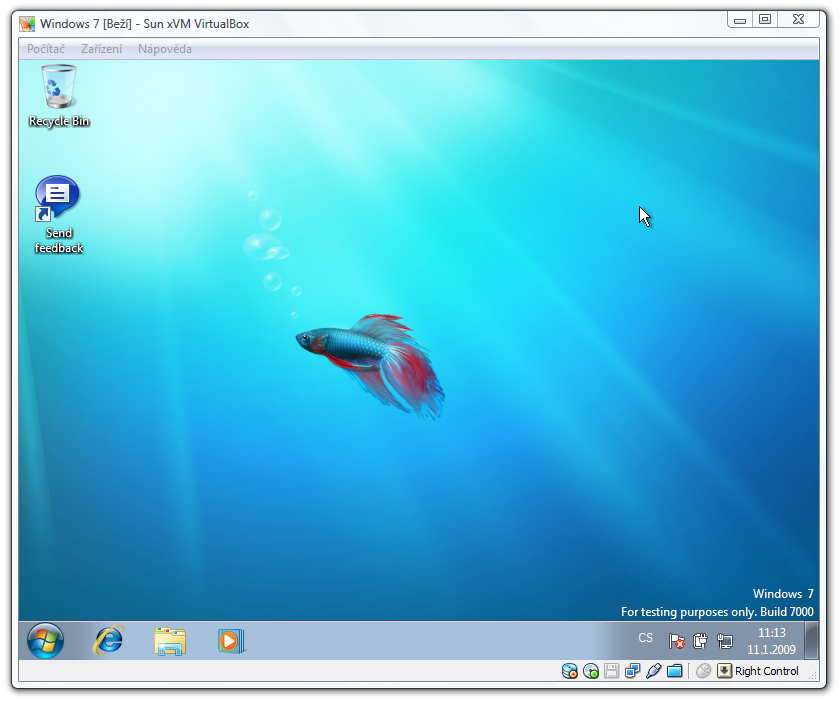The width and height of the screenshot is (840, 701).
Task: Click the CD/DVD activity indicator
Action: click(590, 671)
